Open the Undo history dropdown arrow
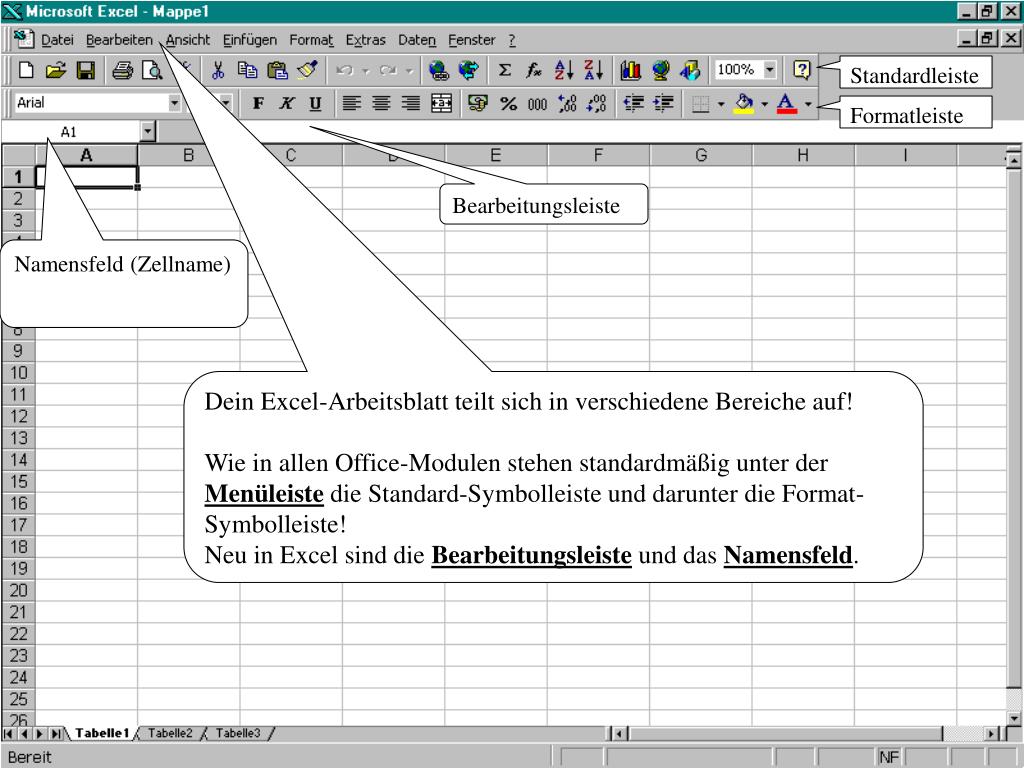The image size is (1024, 768). tap(366, 70)
